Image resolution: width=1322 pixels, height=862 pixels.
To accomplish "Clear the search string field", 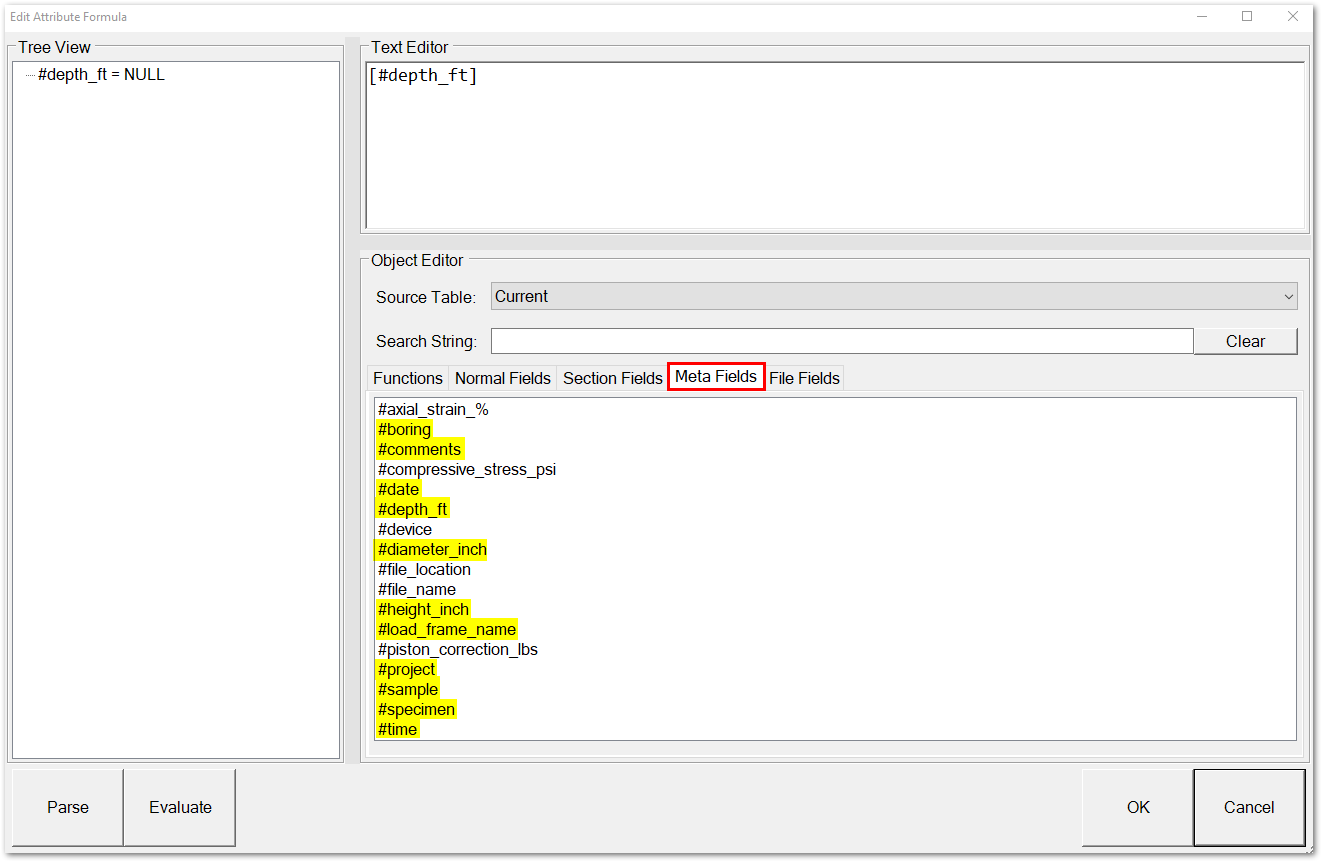I will click(1245, 341).
